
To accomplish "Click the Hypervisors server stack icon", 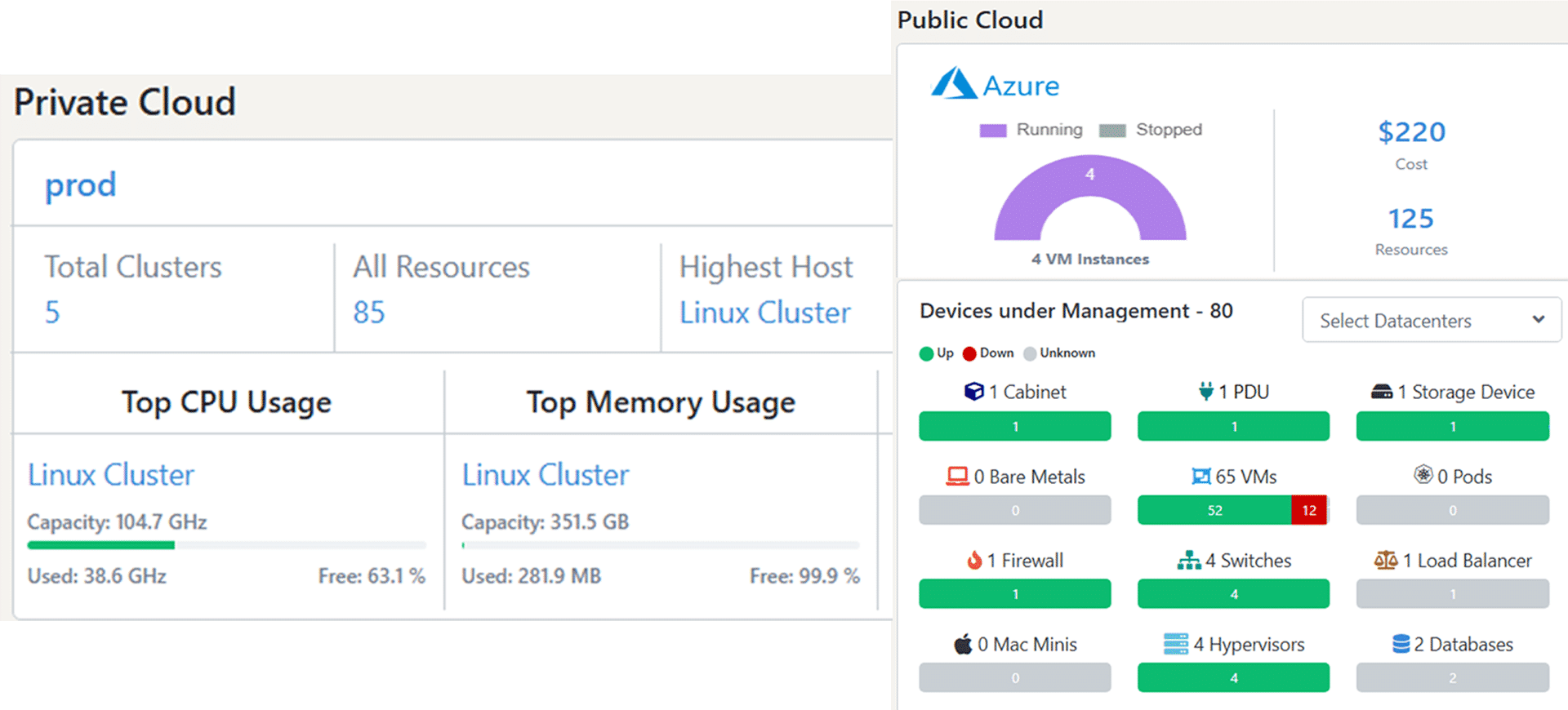I will click(1176, 644).
